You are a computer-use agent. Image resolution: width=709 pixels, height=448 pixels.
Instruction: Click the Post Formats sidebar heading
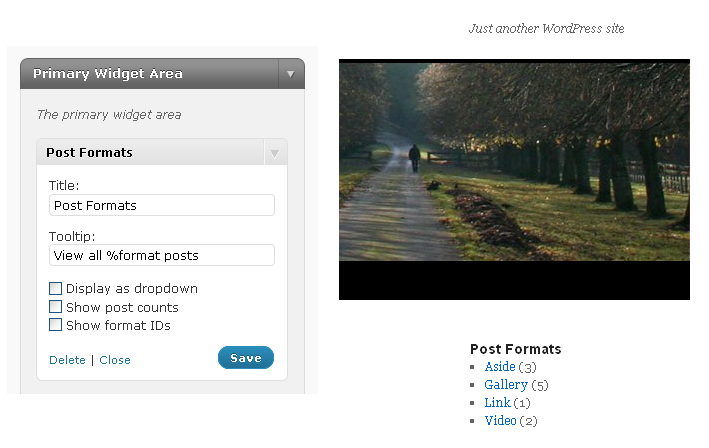coord(515,349)
